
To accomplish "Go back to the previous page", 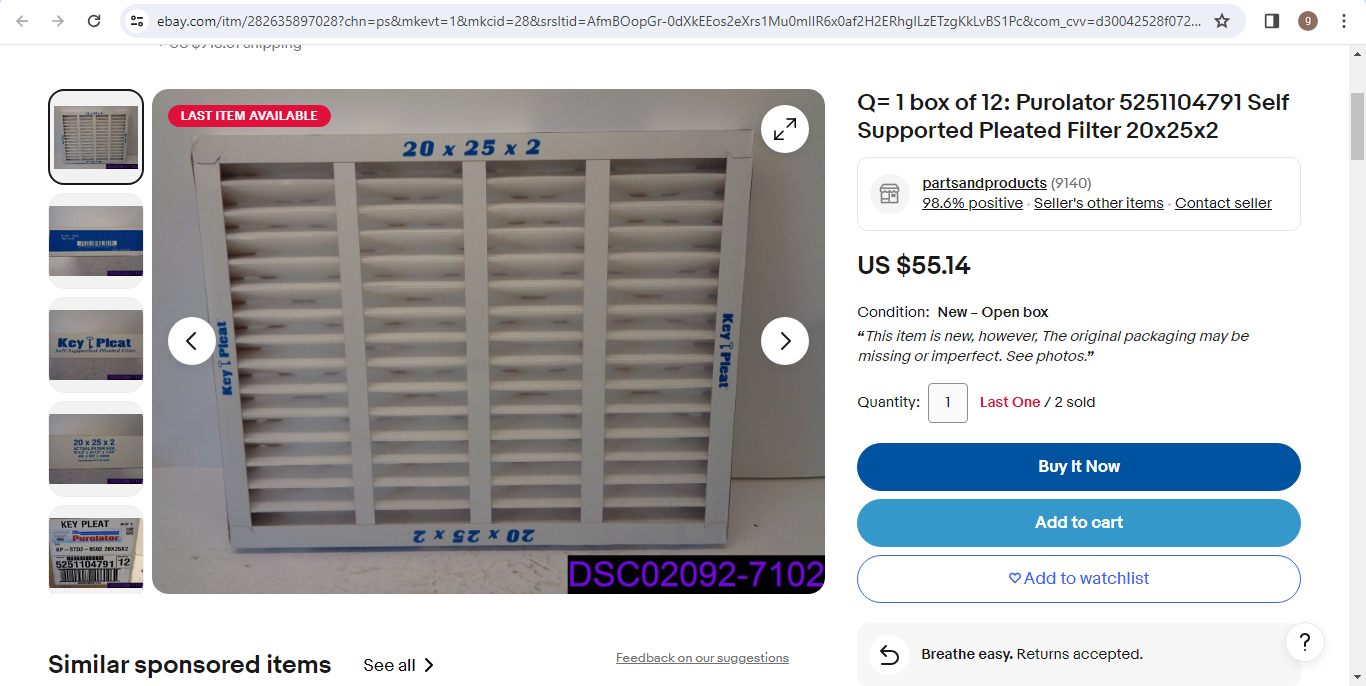I will click(23, 21).
